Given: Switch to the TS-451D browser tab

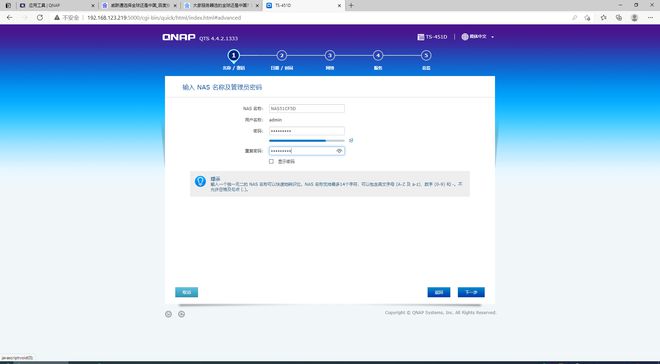Looking at the screenshot, I should pos(304,5).
